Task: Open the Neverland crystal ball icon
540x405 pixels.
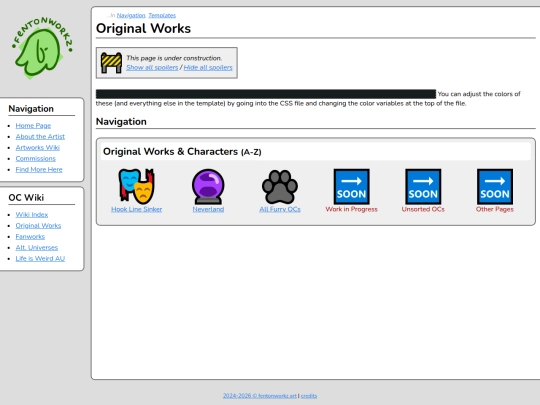Action: [x=208, y=186]
